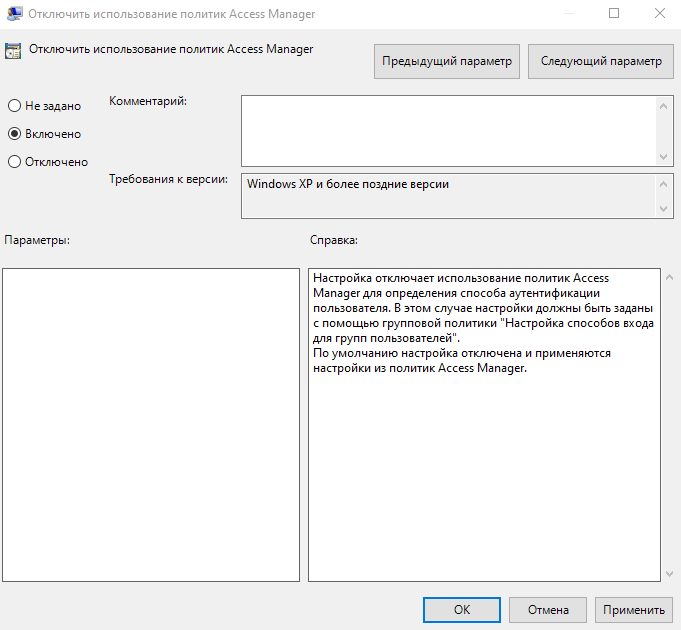Screen dimensions: 681x630
Task: Cancel changes with the "Отмена" button
Action: [547, 609]
